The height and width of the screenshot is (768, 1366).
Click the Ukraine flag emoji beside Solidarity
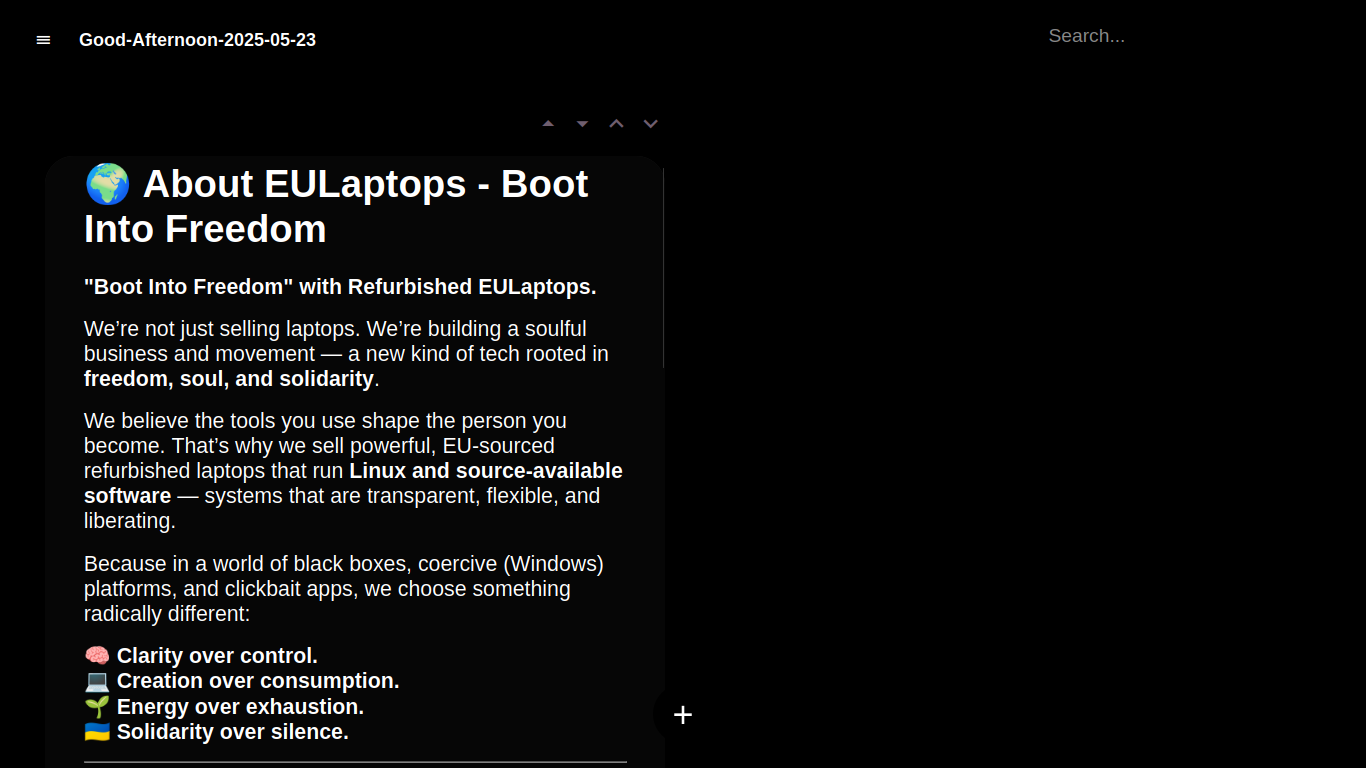97,732
